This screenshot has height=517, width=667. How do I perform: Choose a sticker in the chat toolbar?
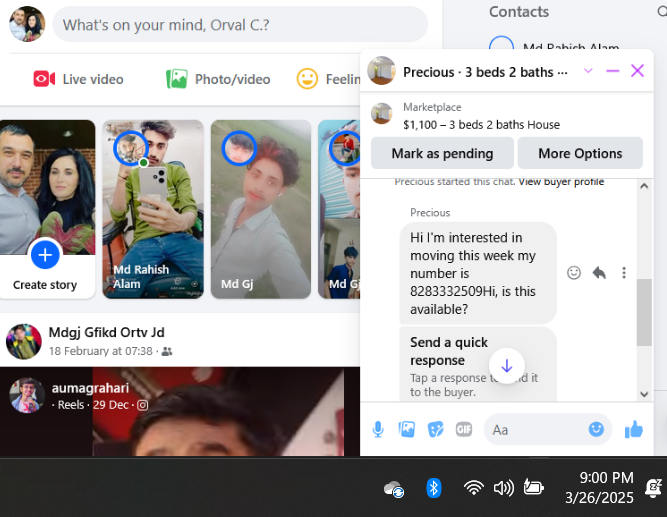coord(435,429)
